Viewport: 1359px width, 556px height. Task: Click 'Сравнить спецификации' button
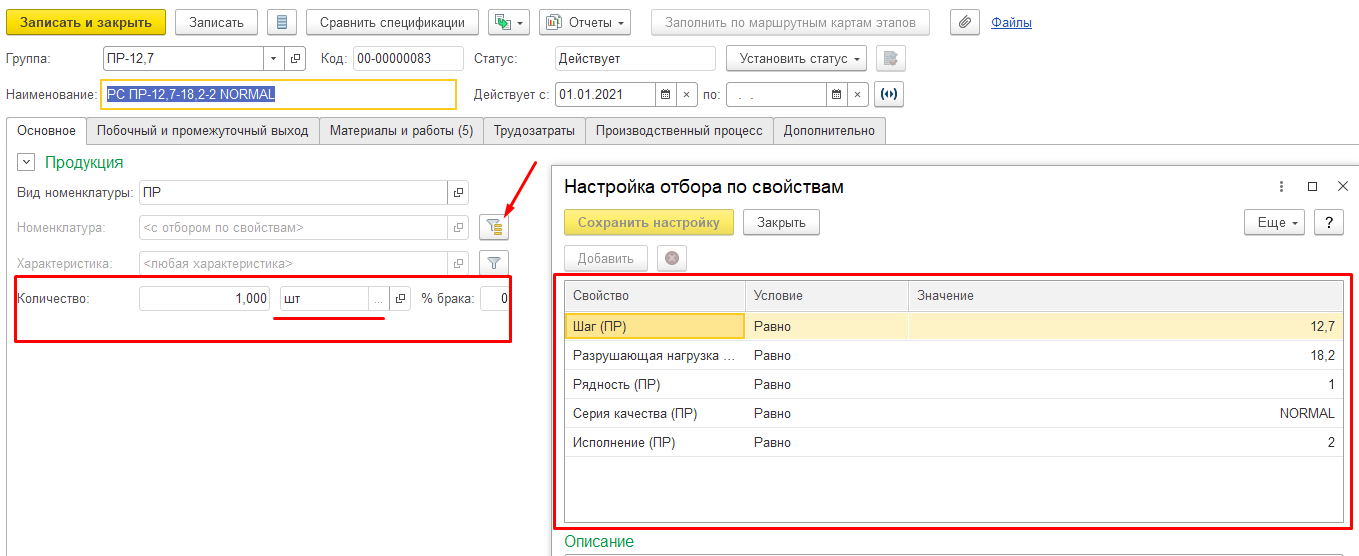(x=392, y=22)
